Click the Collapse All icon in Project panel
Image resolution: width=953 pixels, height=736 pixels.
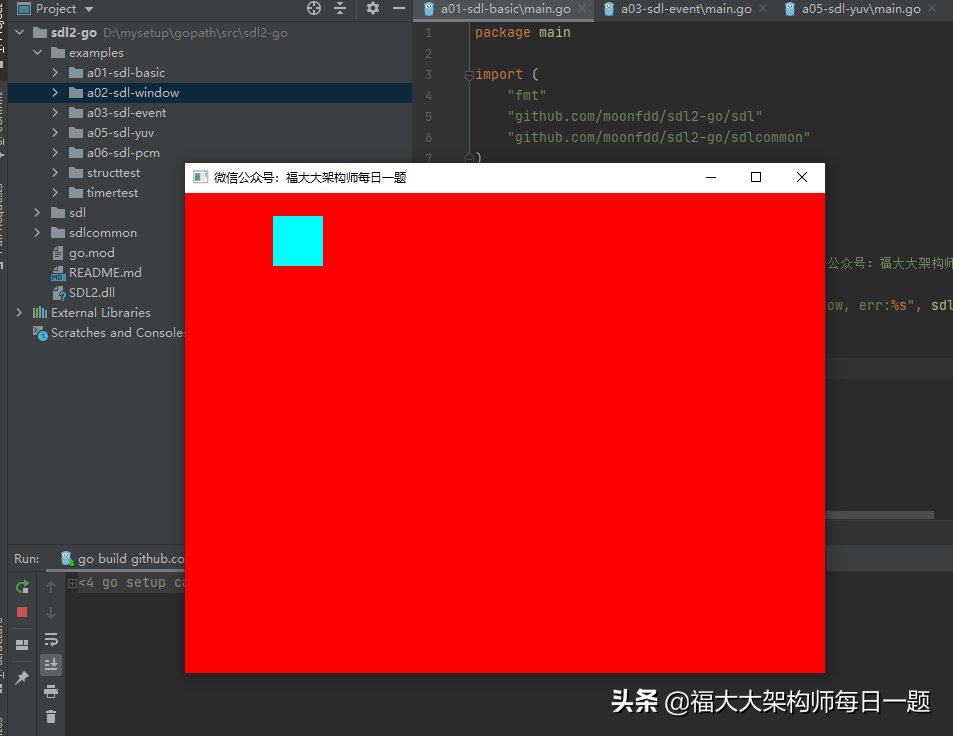click(x=341, y=8)
